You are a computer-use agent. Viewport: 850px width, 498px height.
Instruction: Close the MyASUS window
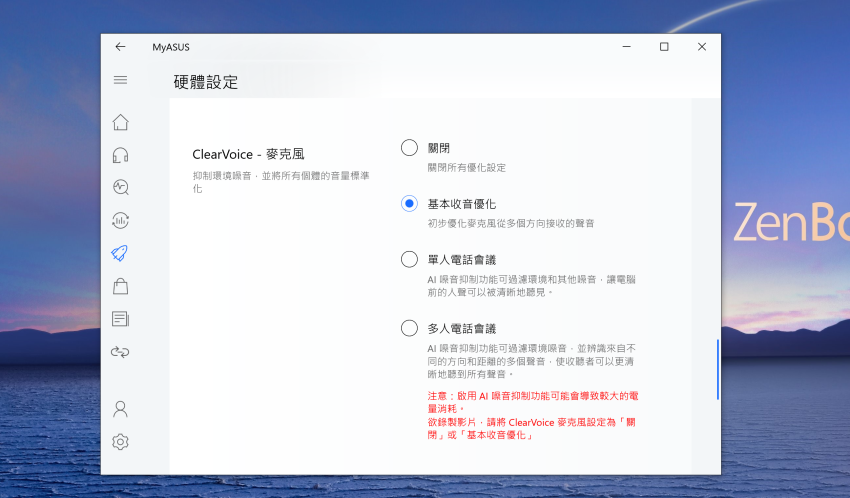[702, 47]
